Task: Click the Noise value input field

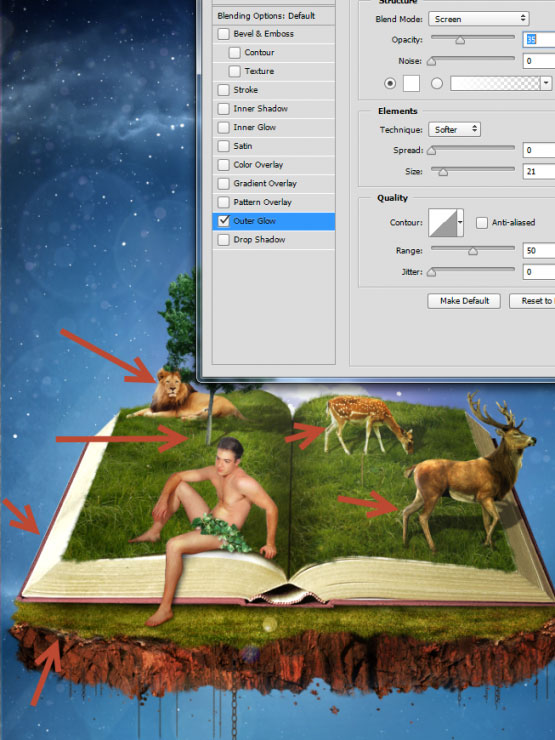Action: point(539,61)
